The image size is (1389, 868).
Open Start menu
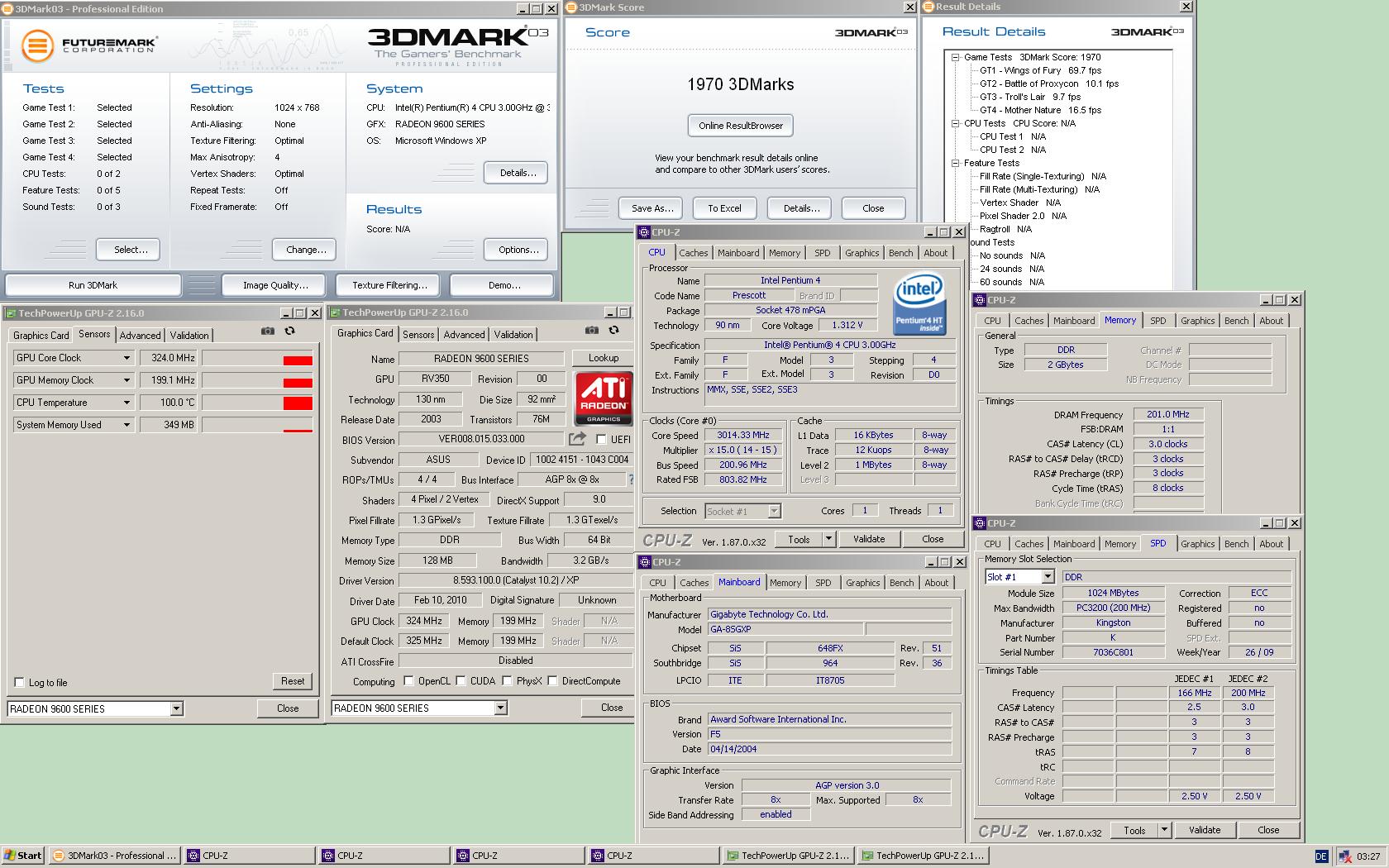pyautogui.click(x=23, y=856)
